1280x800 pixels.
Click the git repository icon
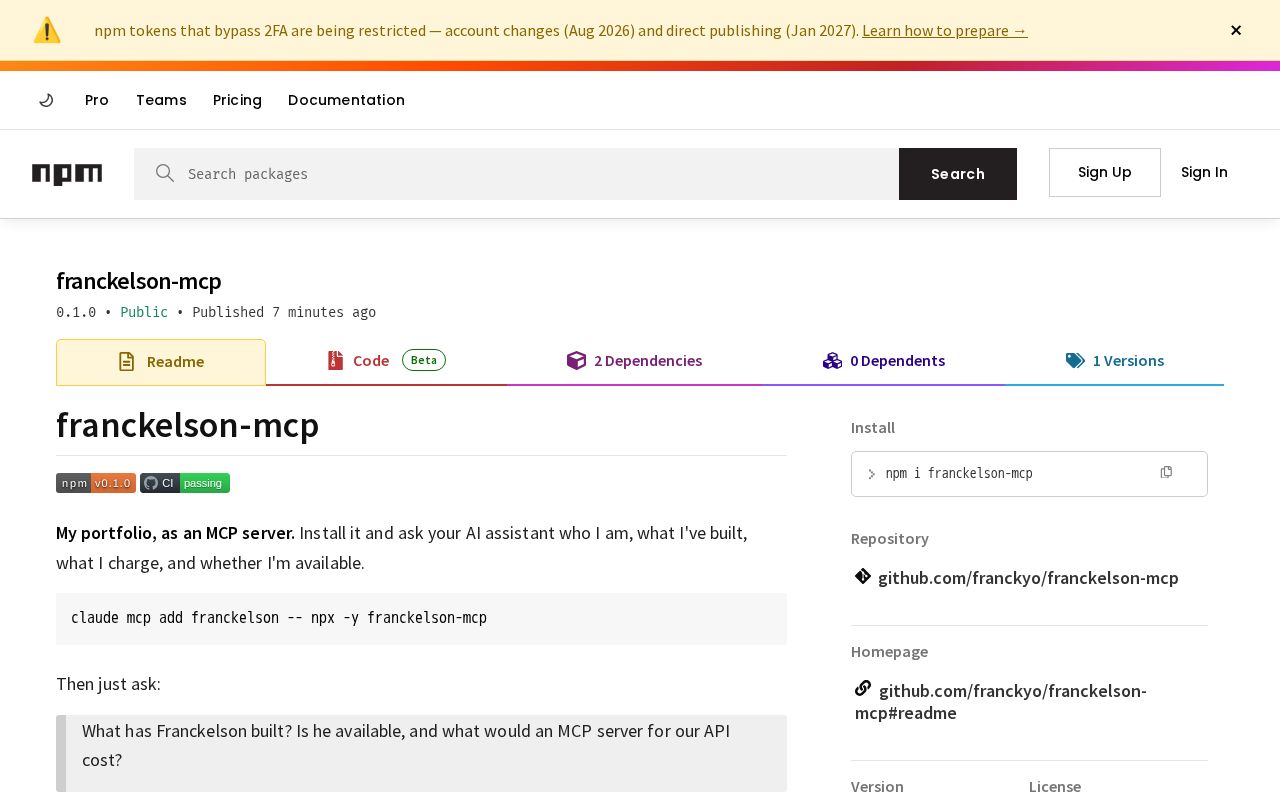863,576
